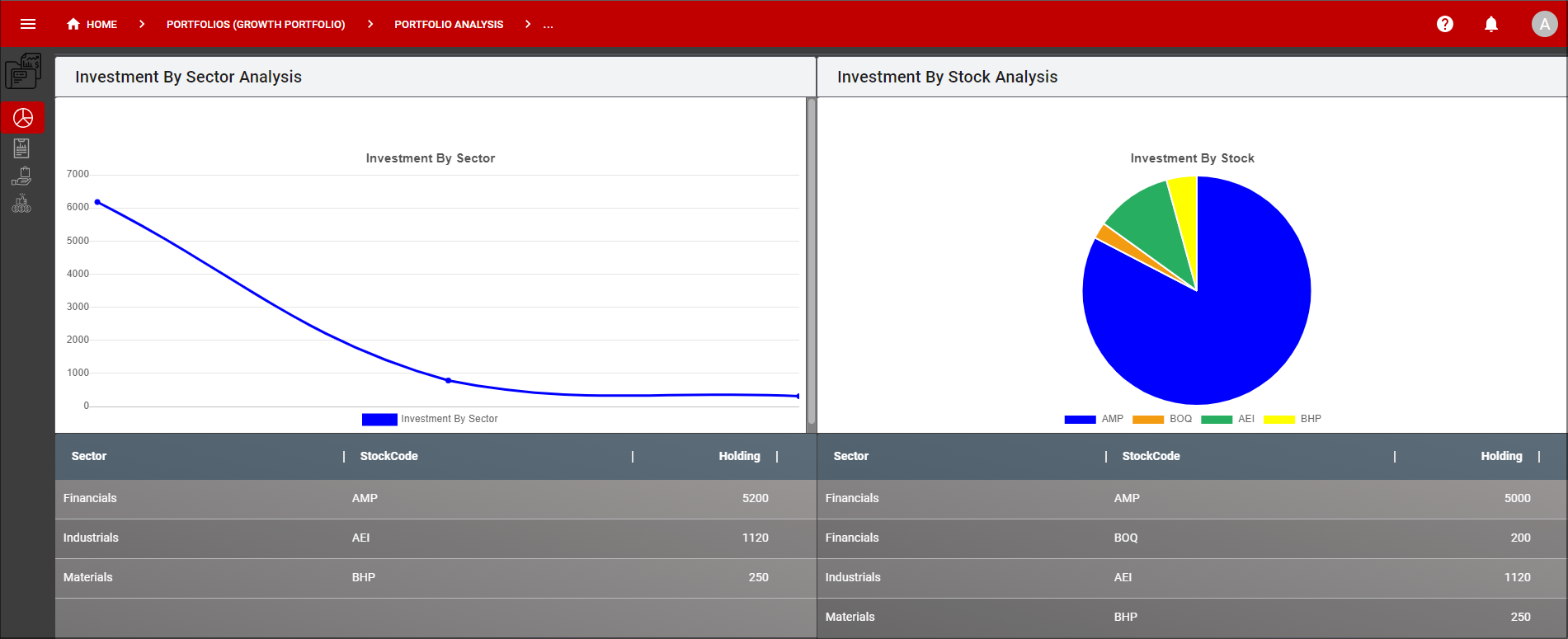This screenshot has width=1568, height=639.
Task: Click Materials cell in right table
Action: click(850, 617)
